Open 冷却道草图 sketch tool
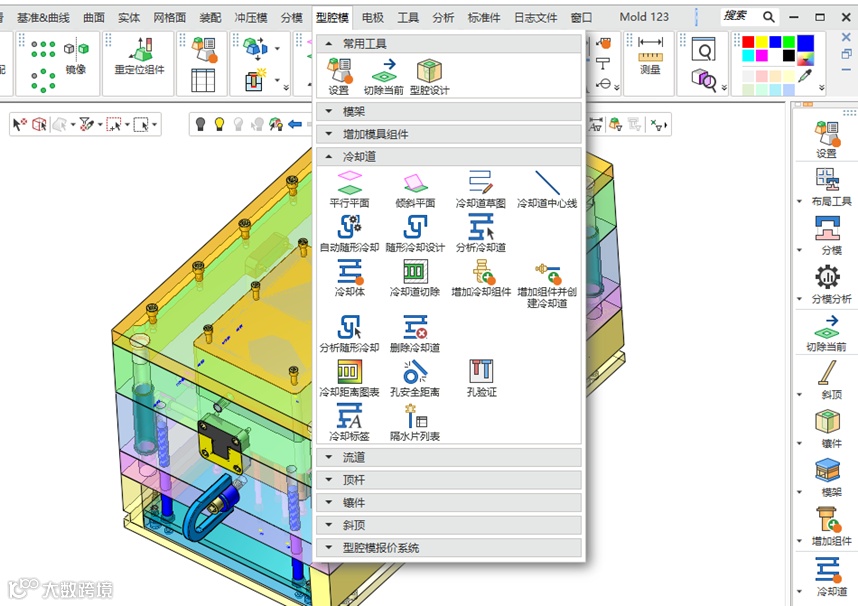This screenshot has height=606, width=858. (480, 189)
